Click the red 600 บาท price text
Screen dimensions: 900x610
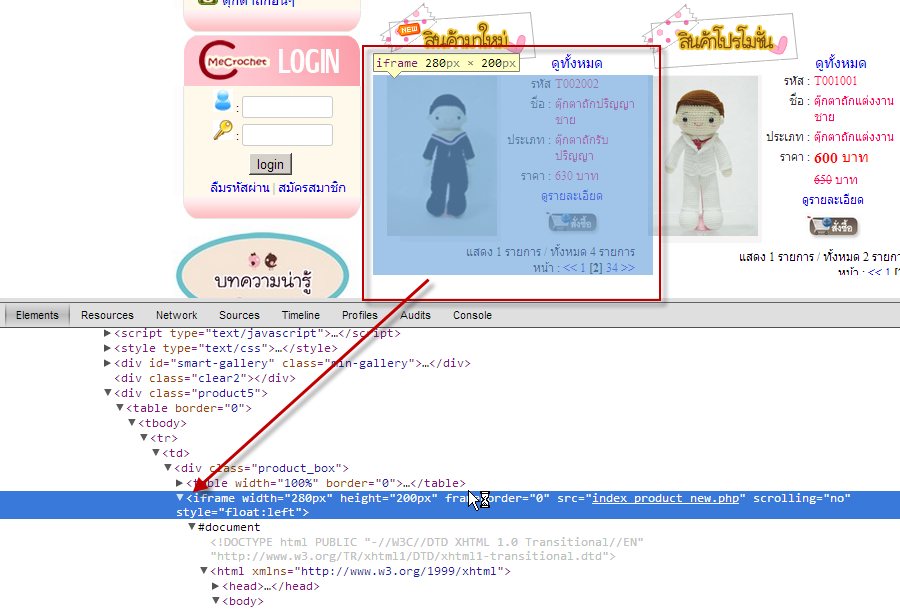841,158
